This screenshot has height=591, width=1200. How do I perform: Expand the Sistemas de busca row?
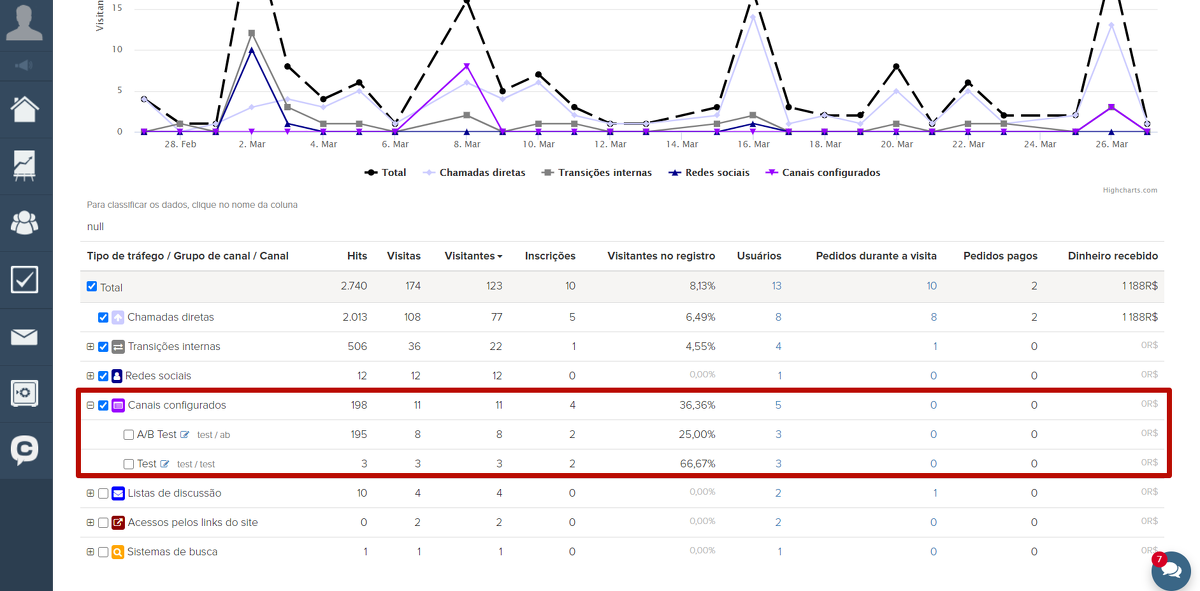[x=90, y=552]
